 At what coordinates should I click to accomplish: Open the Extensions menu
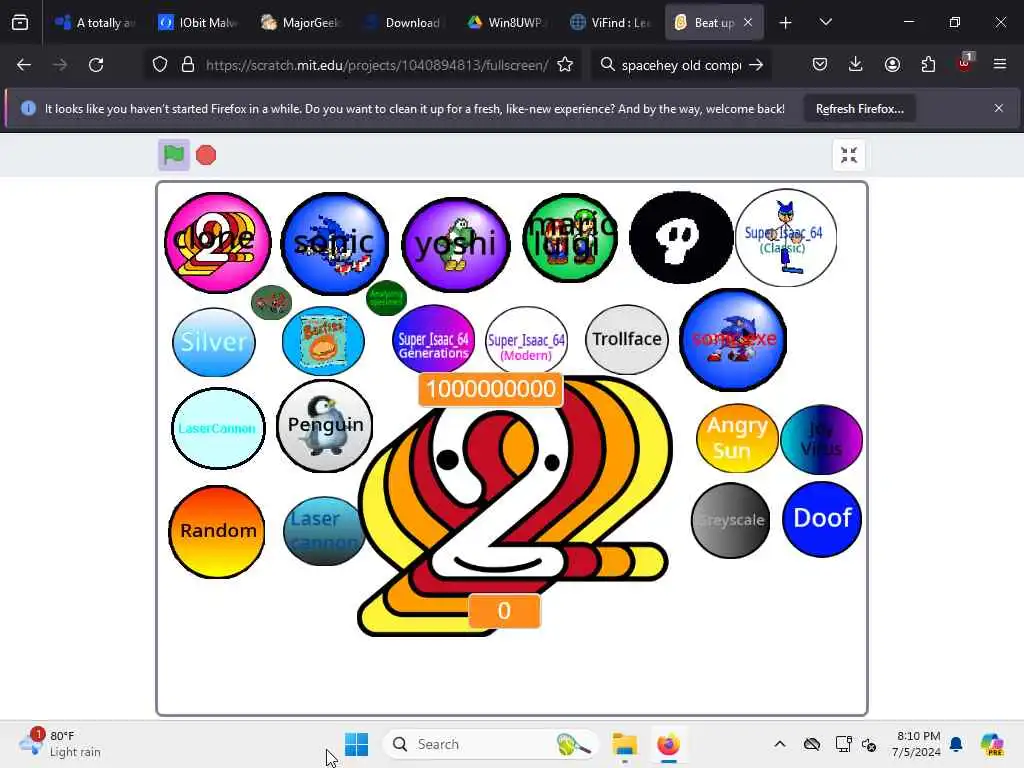coord(928,65)
